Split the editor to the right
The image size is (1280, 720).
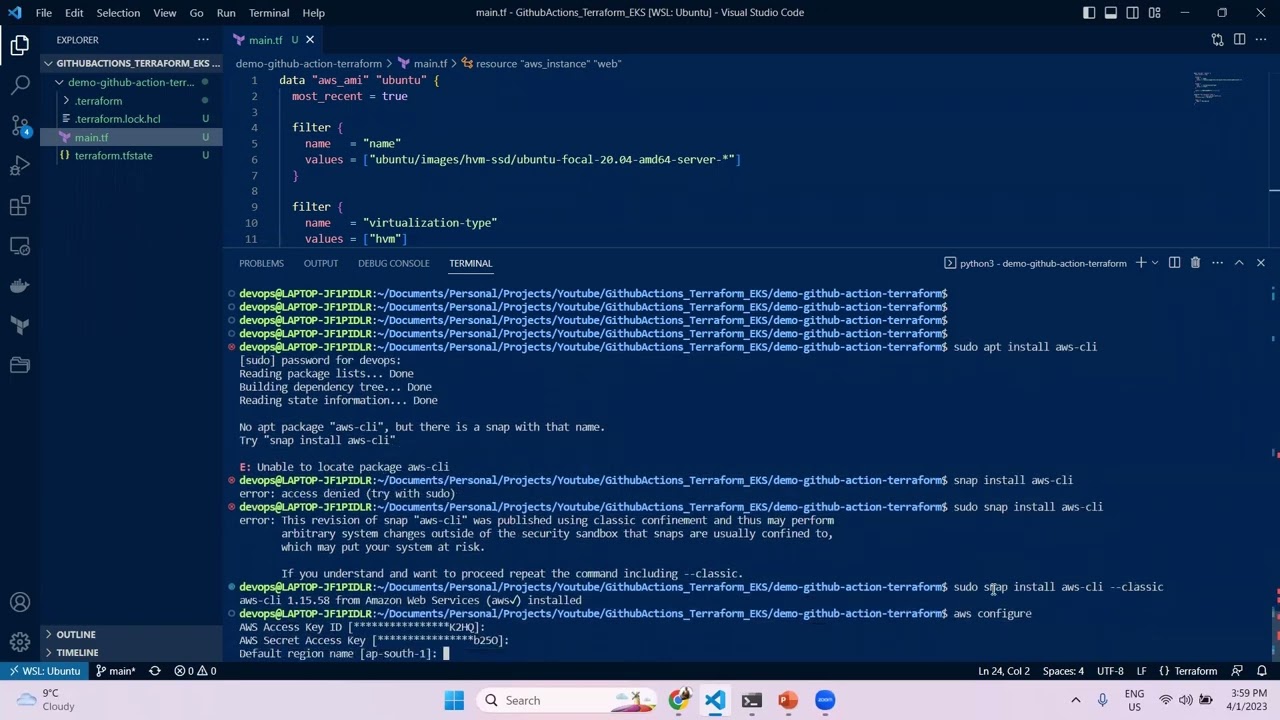point(1239,40)
